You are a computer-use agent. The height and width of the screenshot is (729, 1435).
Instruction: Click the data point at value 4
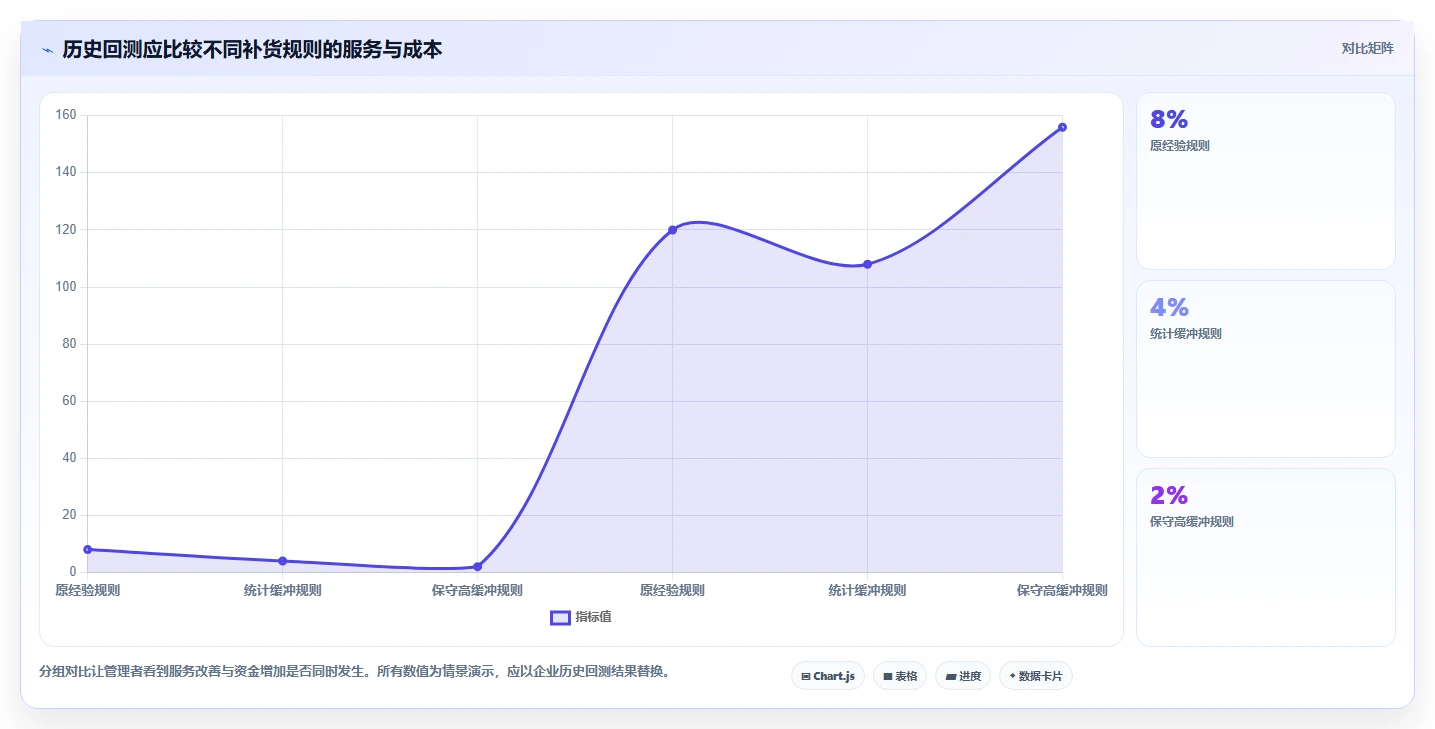(x=282, y=561)
